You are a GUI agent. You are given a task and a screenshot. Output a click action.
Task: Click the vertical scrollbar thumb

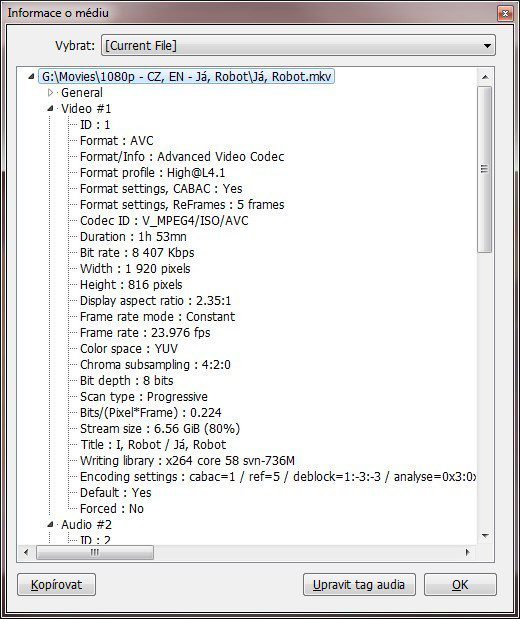pyautogui.click(x=485, y=169)
